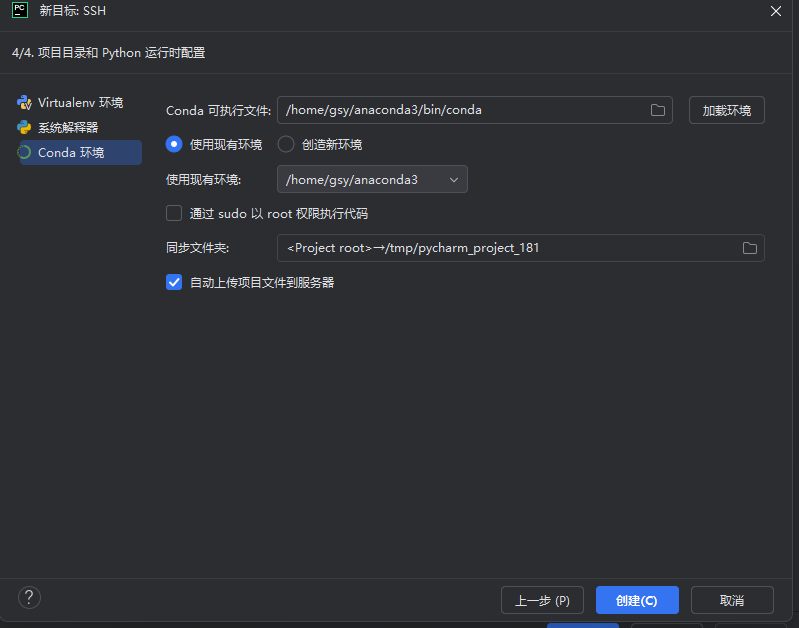Image resolution: width=799 pixels, height=628 pixels.
Task: Click the 同步文件夹 mapping field
Action: [520, 248]
